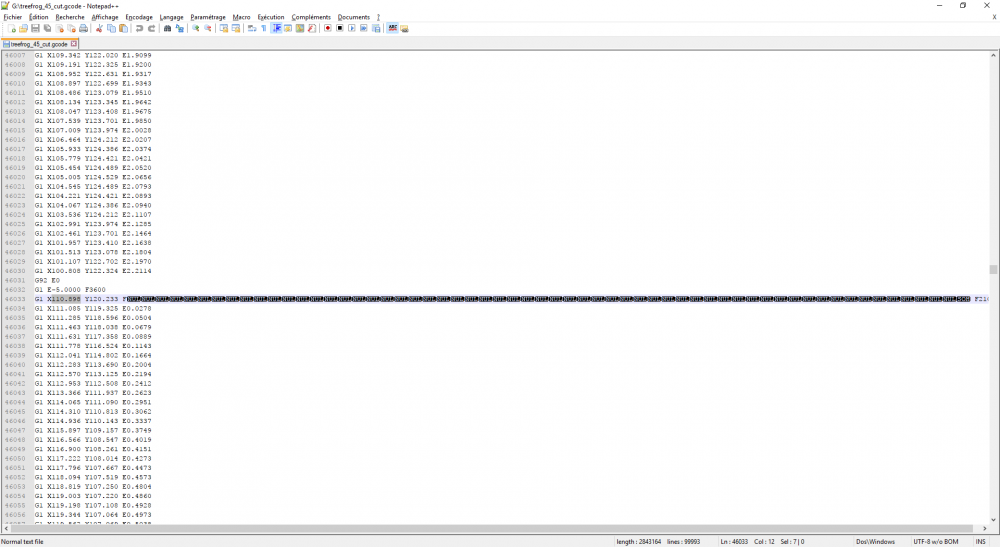Click the Ln : 46033 status entry

734,541
